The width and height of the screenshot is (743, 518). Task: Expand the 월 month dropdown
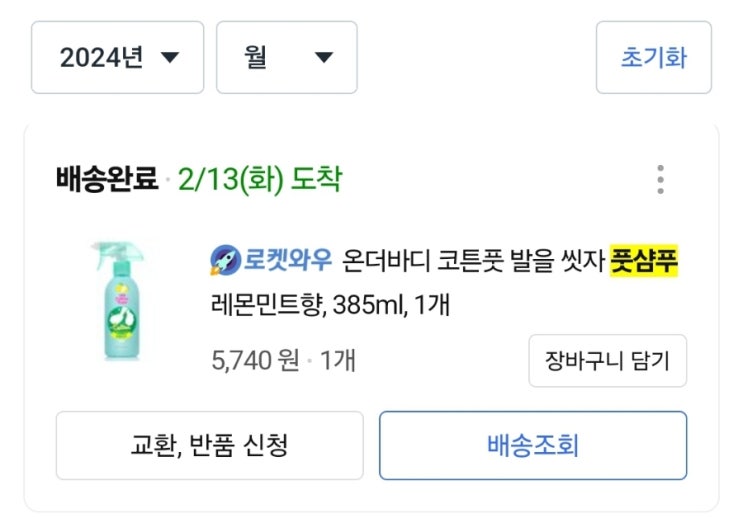tap(286, 58)
